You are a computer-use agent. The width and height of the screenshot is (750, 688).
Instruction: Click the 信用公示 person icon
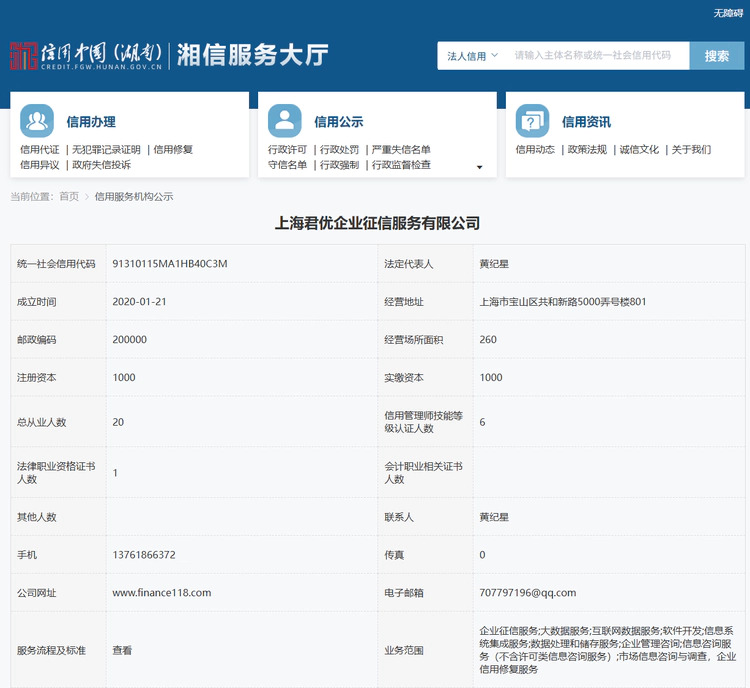[x=284, y=121]
